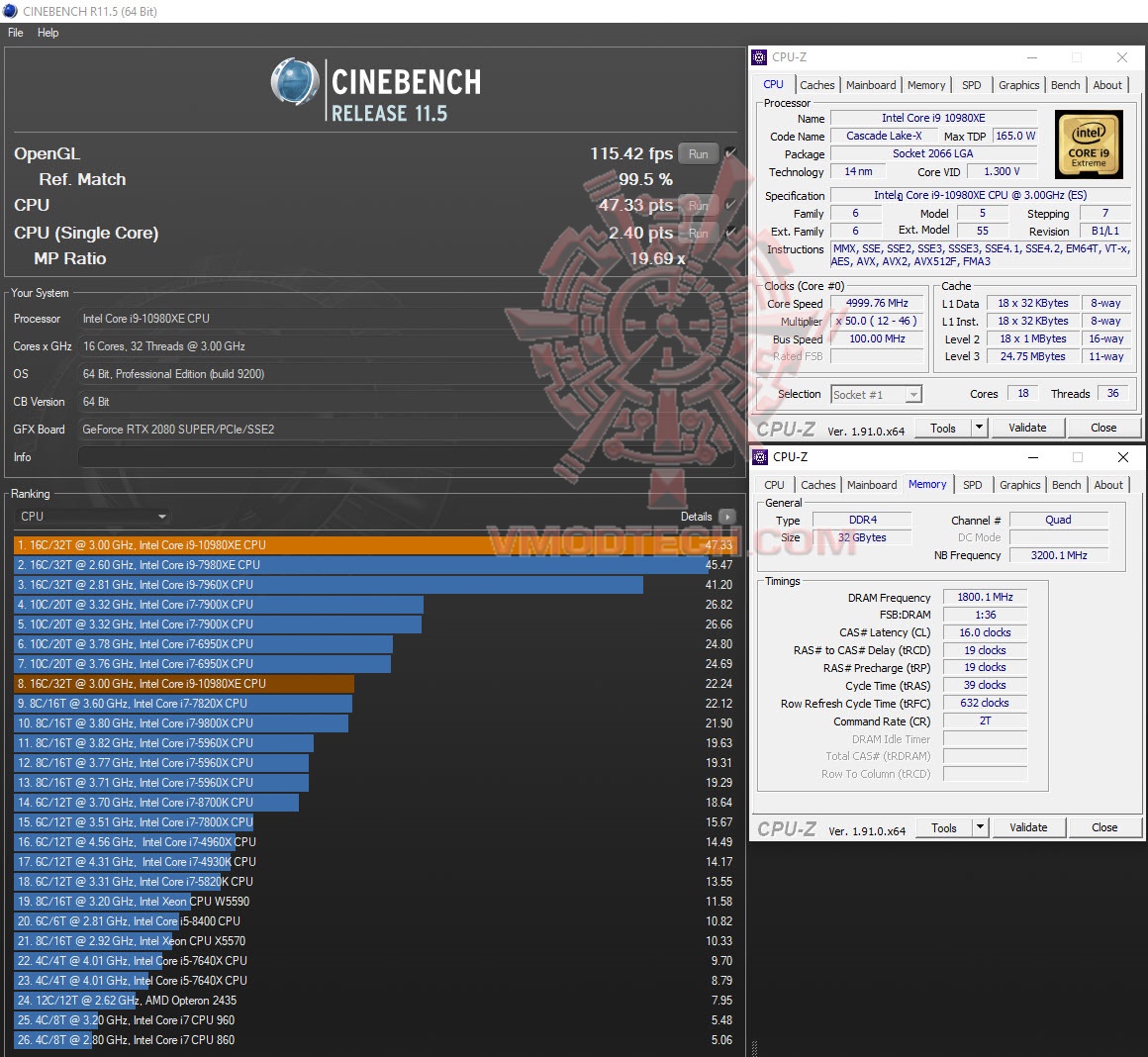Run the CPU Single Core benchmark

tap(698, 233)
